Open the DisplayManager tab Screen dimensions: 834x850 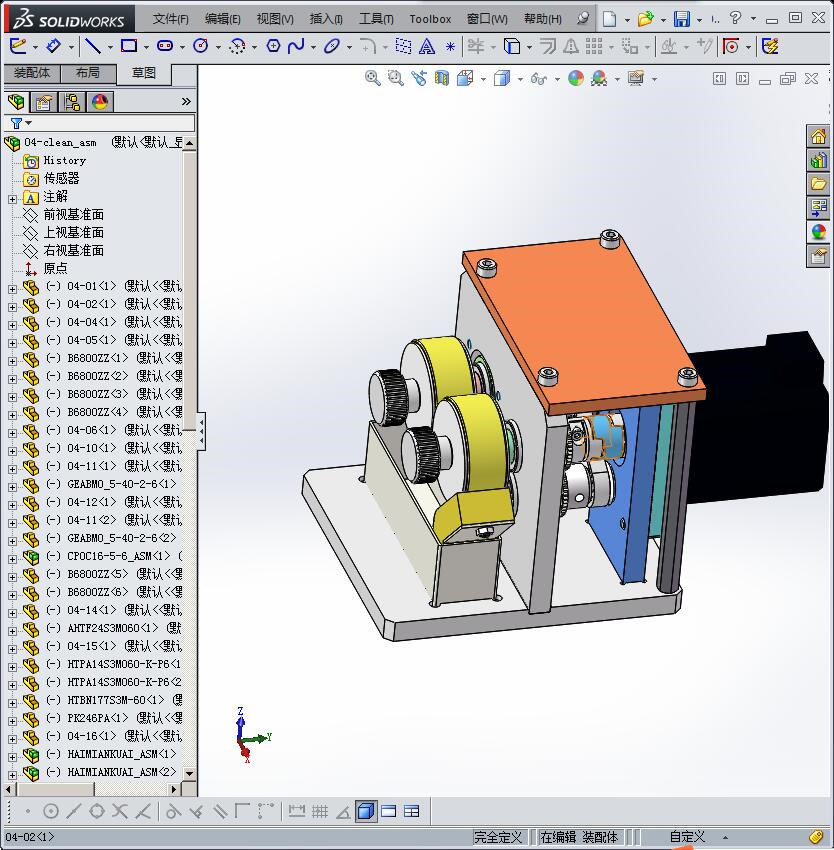point(100,101)
